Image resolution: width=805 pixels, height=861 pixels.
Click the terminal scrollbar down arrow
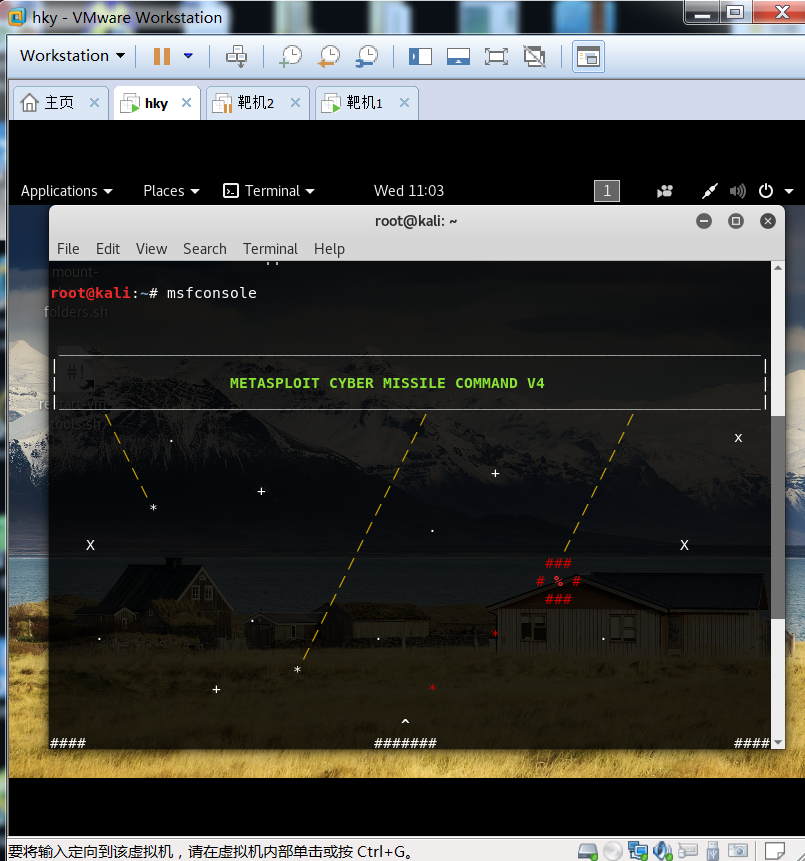click(778, 742)
